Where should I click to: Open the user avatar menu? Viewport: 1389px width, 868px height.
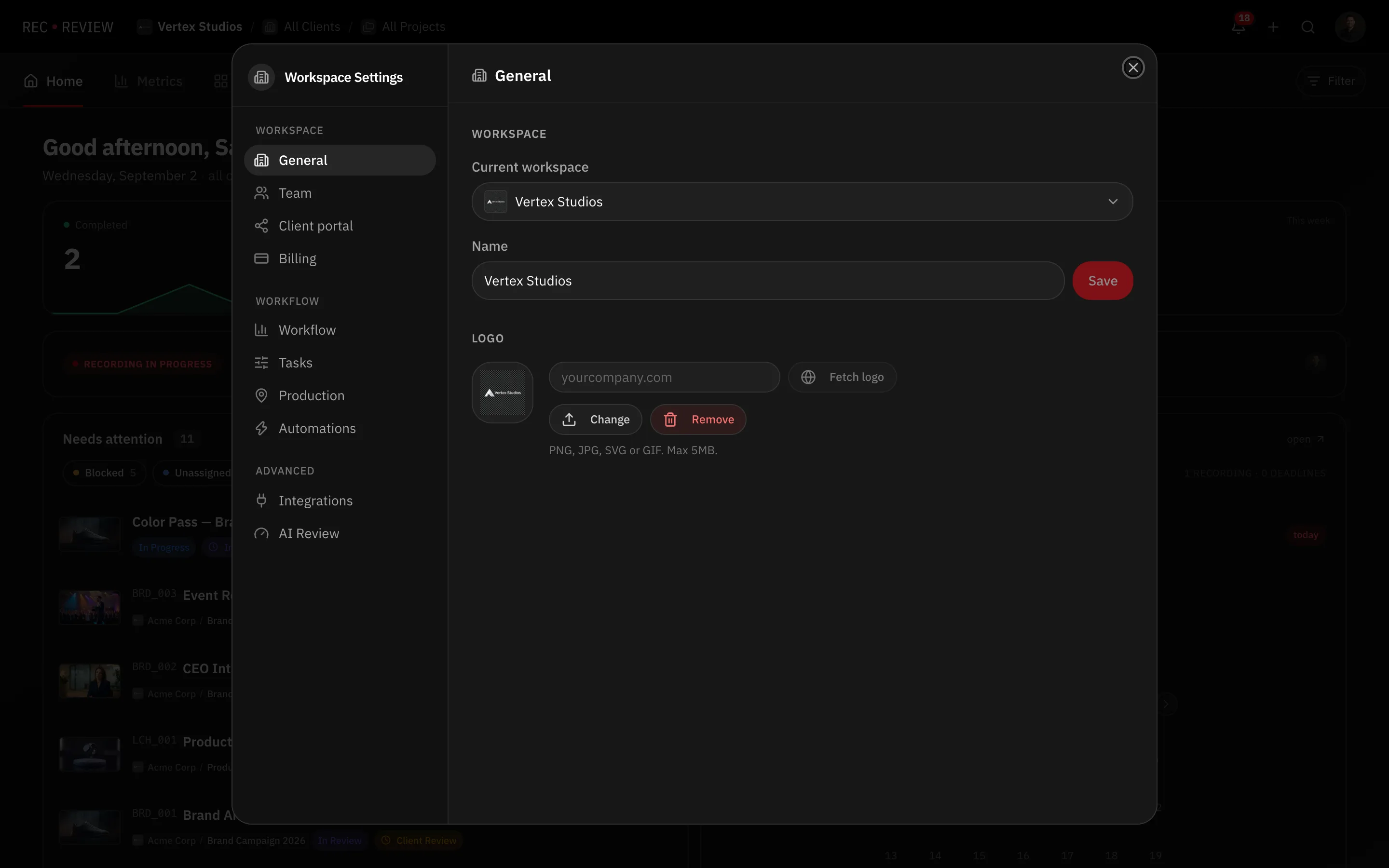pos(1350,27)
